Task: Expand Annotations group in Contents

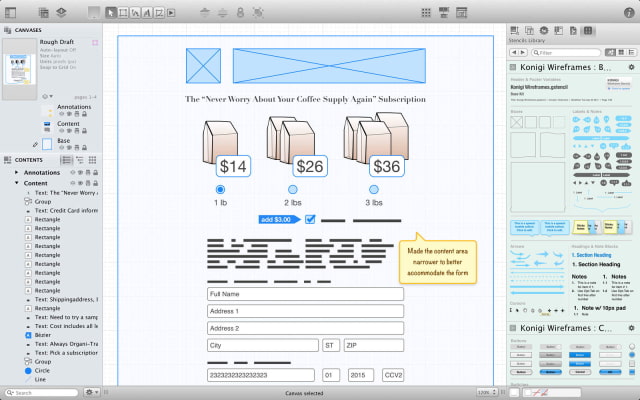Action: point(16,172)
